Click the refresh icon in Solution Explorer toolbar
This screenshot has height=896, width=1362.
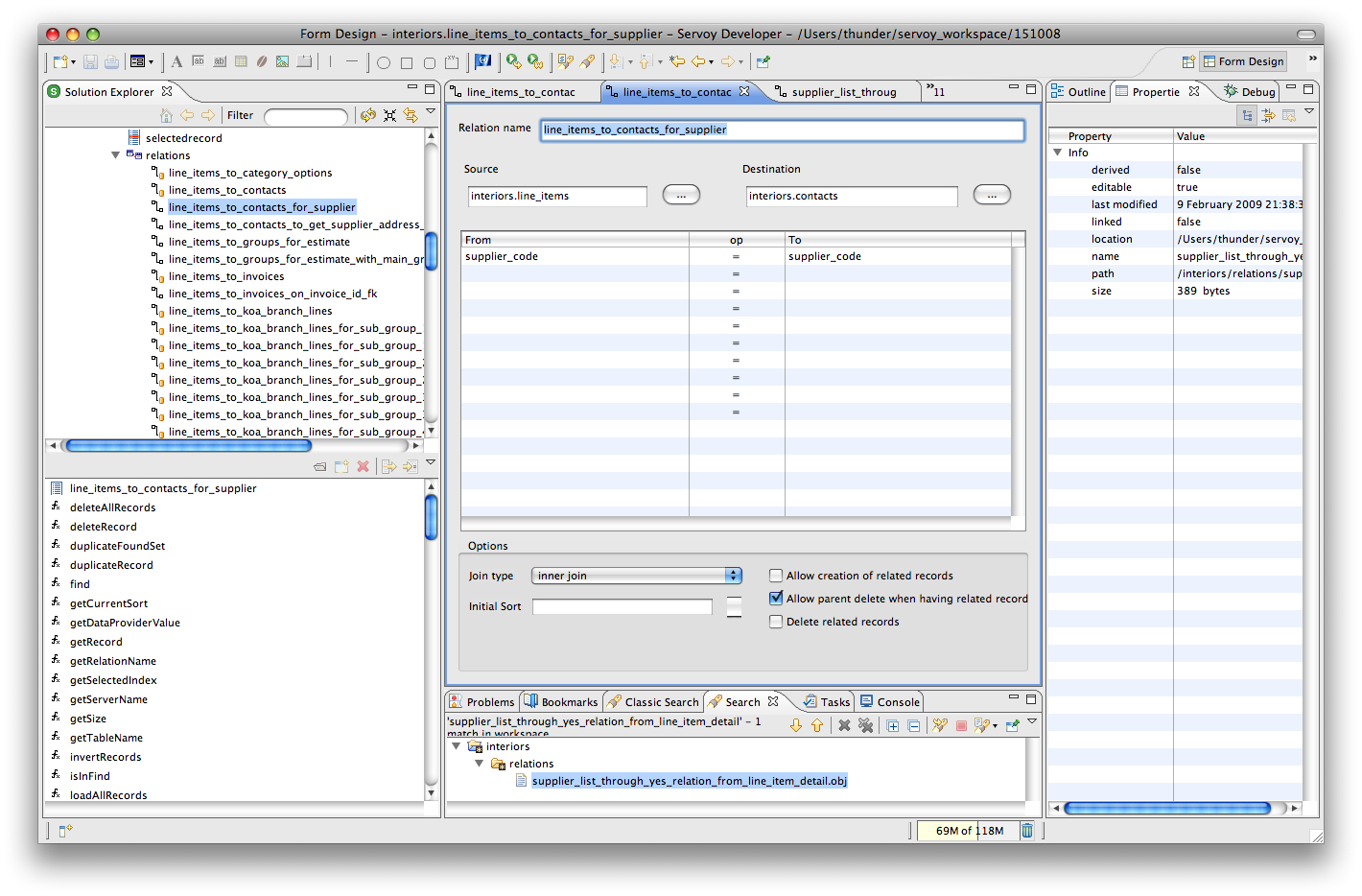[368, 115]
